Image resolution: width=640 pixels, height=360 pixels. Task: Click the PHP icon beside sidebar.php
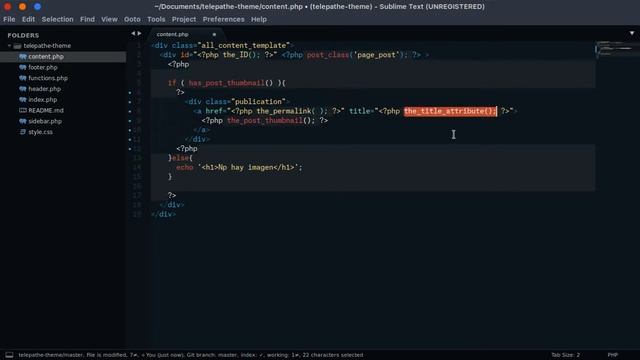(23, 121)
